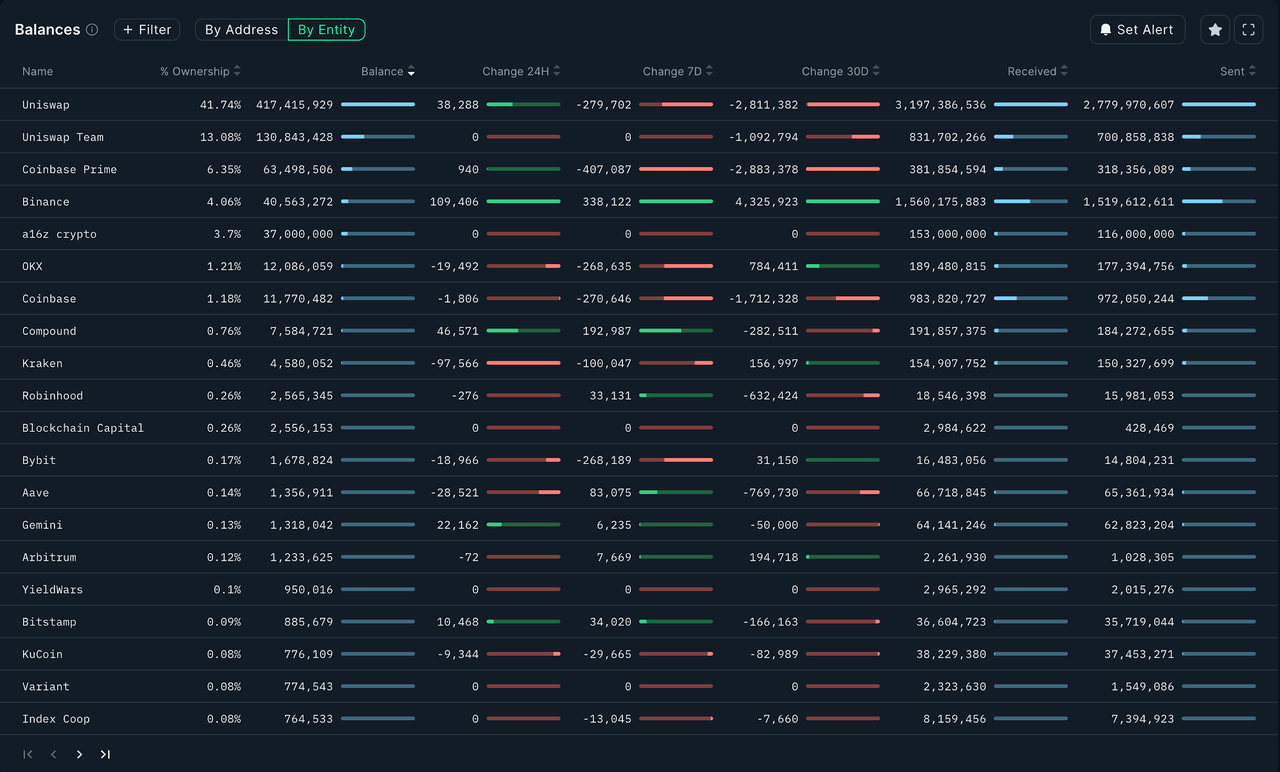Click the Arbitrum entity name
This screenshot has width=1280, height=772.
tap(49, 557)
